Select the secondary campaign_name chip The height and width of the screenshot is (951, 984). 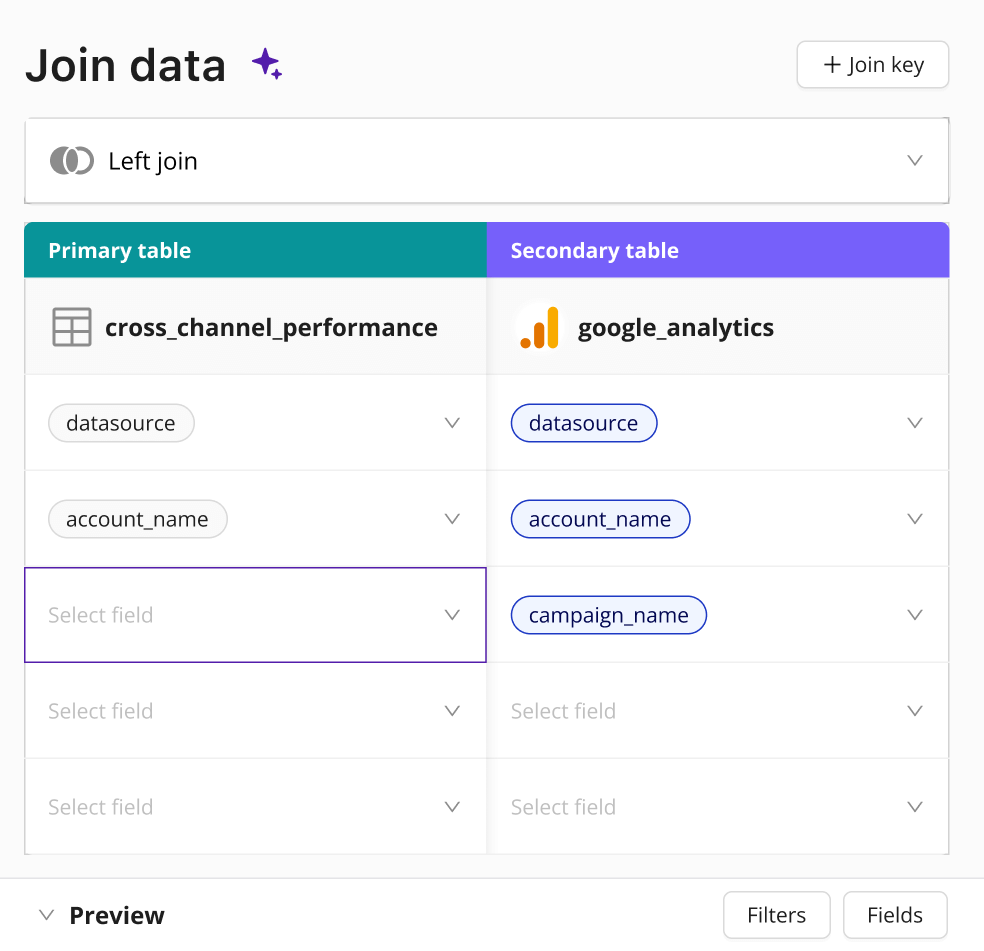(x=608, y=615)
